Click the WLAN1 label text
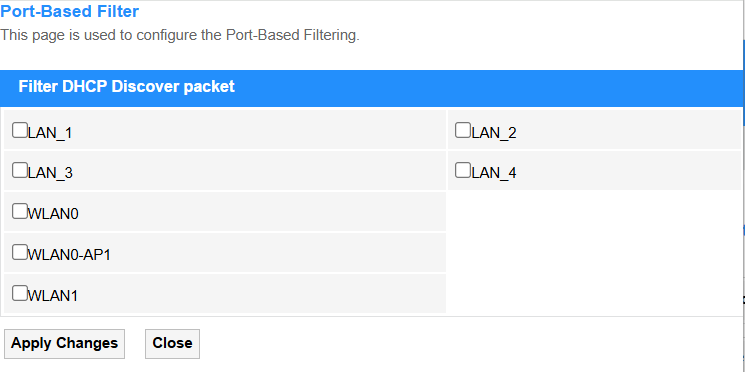The image size is (745, 372). coord(53,296)
